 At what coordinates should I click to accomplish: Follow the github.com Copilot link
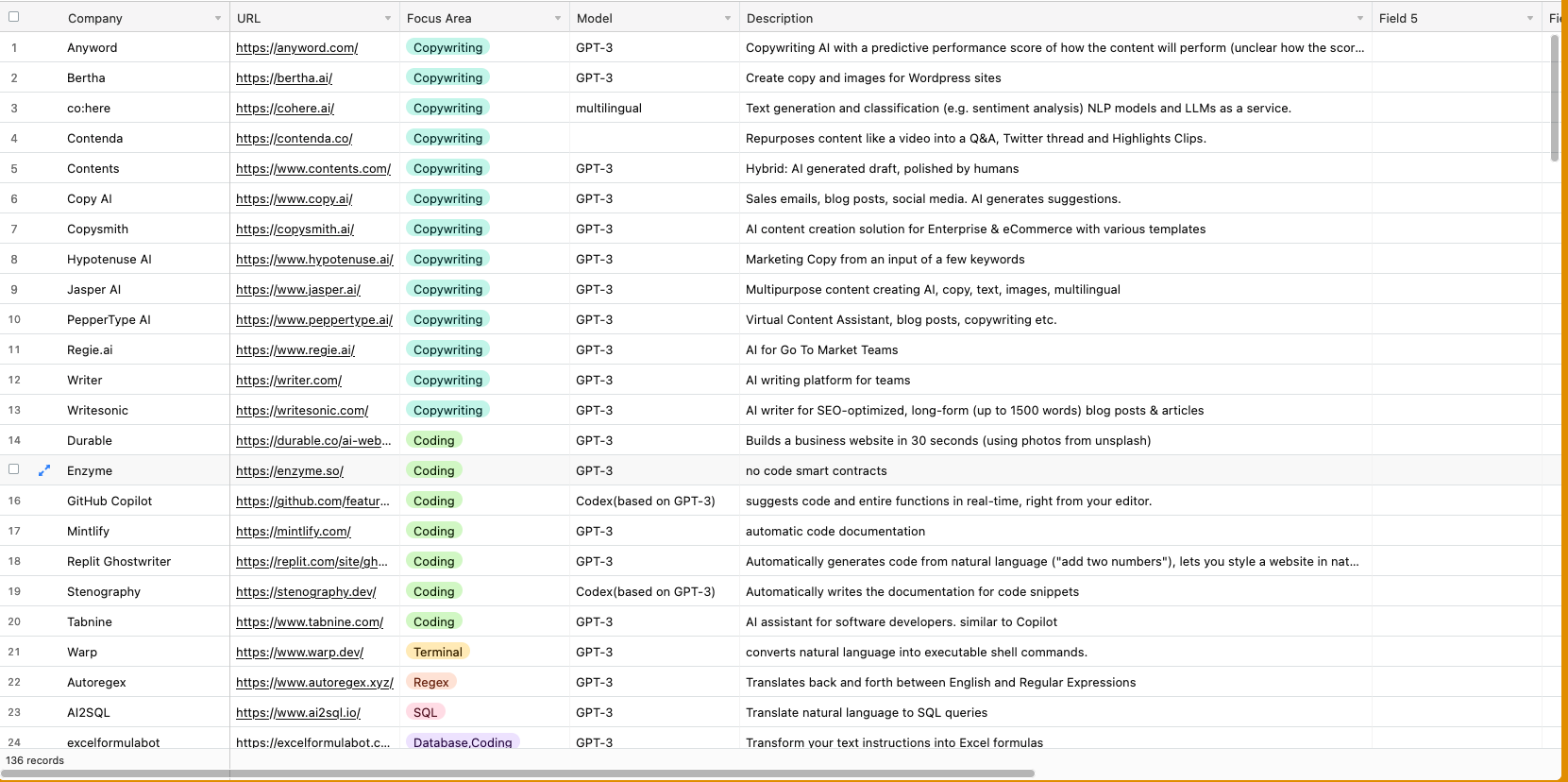[x=312, y=501]
